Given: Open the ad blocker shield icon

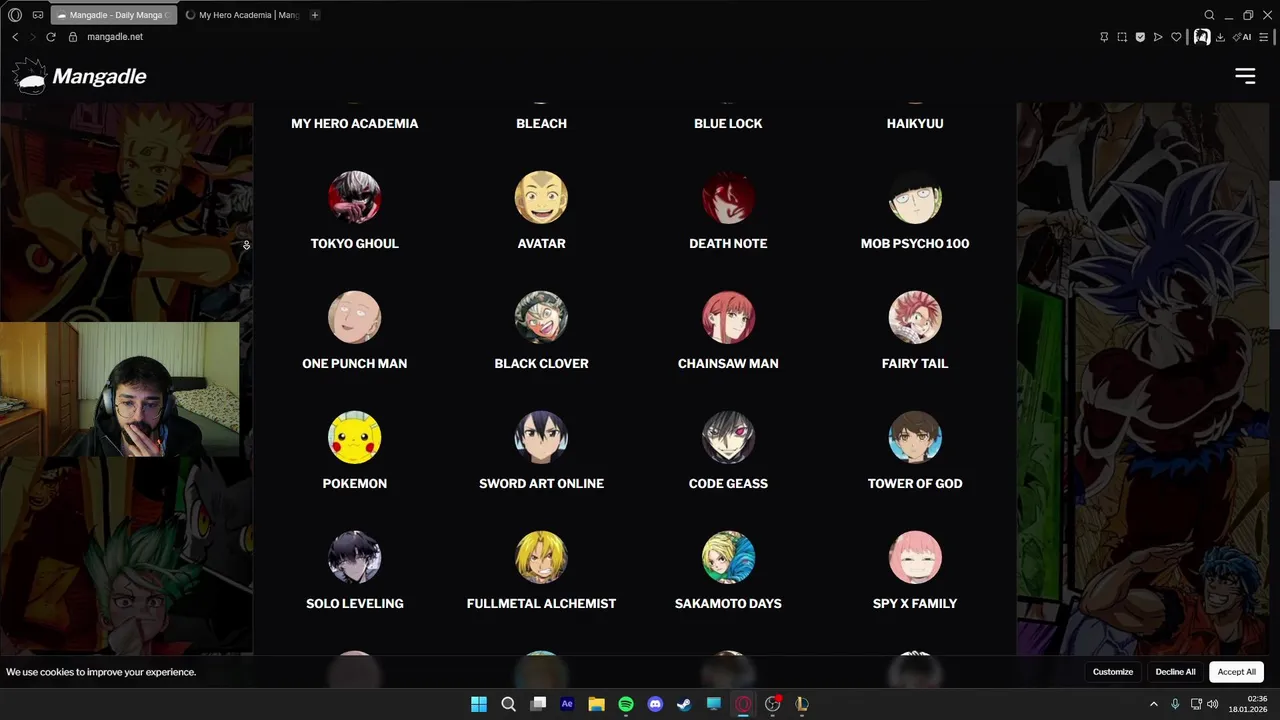Looking at the screenshot, I should pos(1140,37).
